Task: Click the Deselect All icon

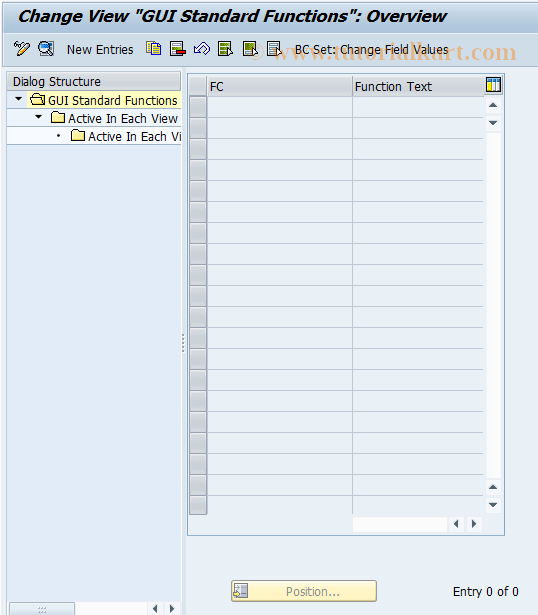Action: (x=274, y=49)
